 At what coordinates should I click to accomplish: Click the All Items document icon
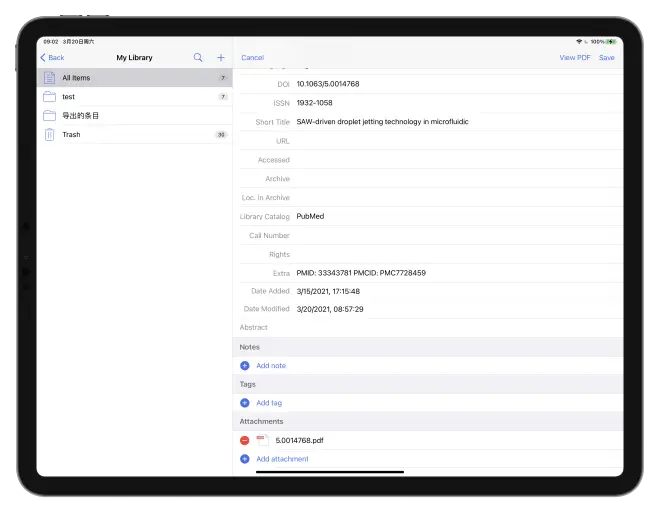coord(50,78)
